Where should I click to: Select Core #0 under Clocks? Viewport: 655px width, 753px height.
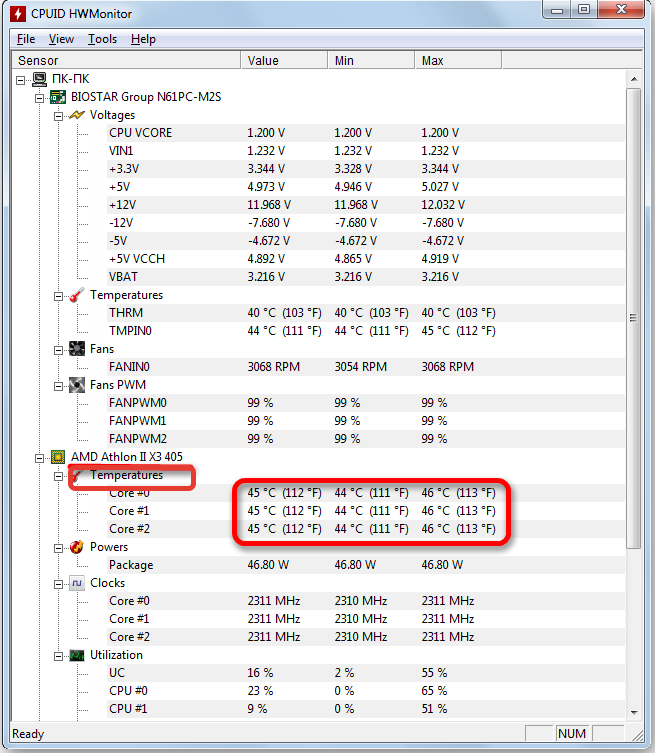click(x=366, y=601)
